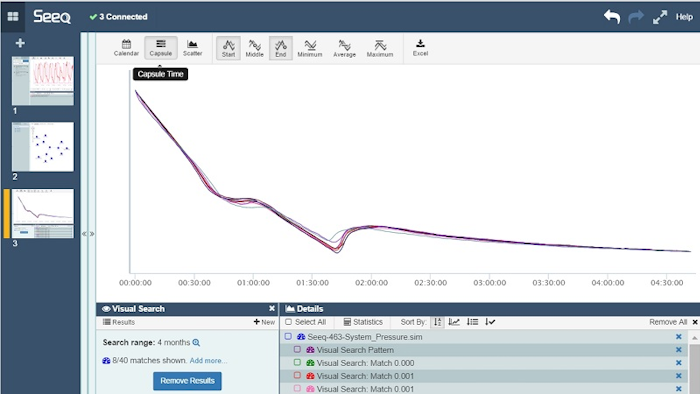Switch to Calendar time view

[126, 47]
